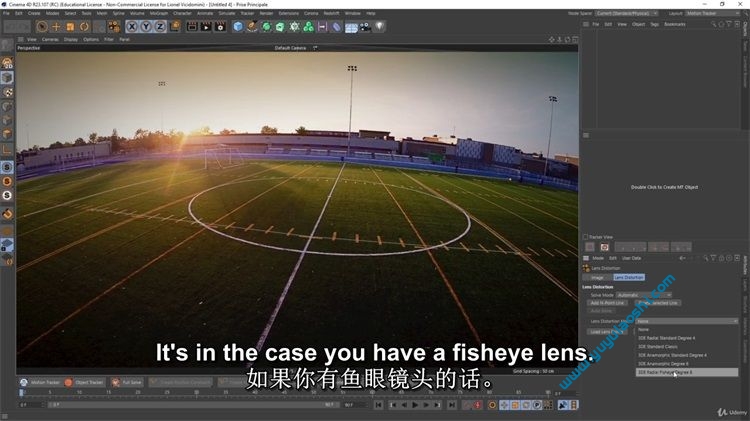Image resolution: width=750 pixels, height=421 pixels.
Task: Add a Light object
Action: point(379,27)
